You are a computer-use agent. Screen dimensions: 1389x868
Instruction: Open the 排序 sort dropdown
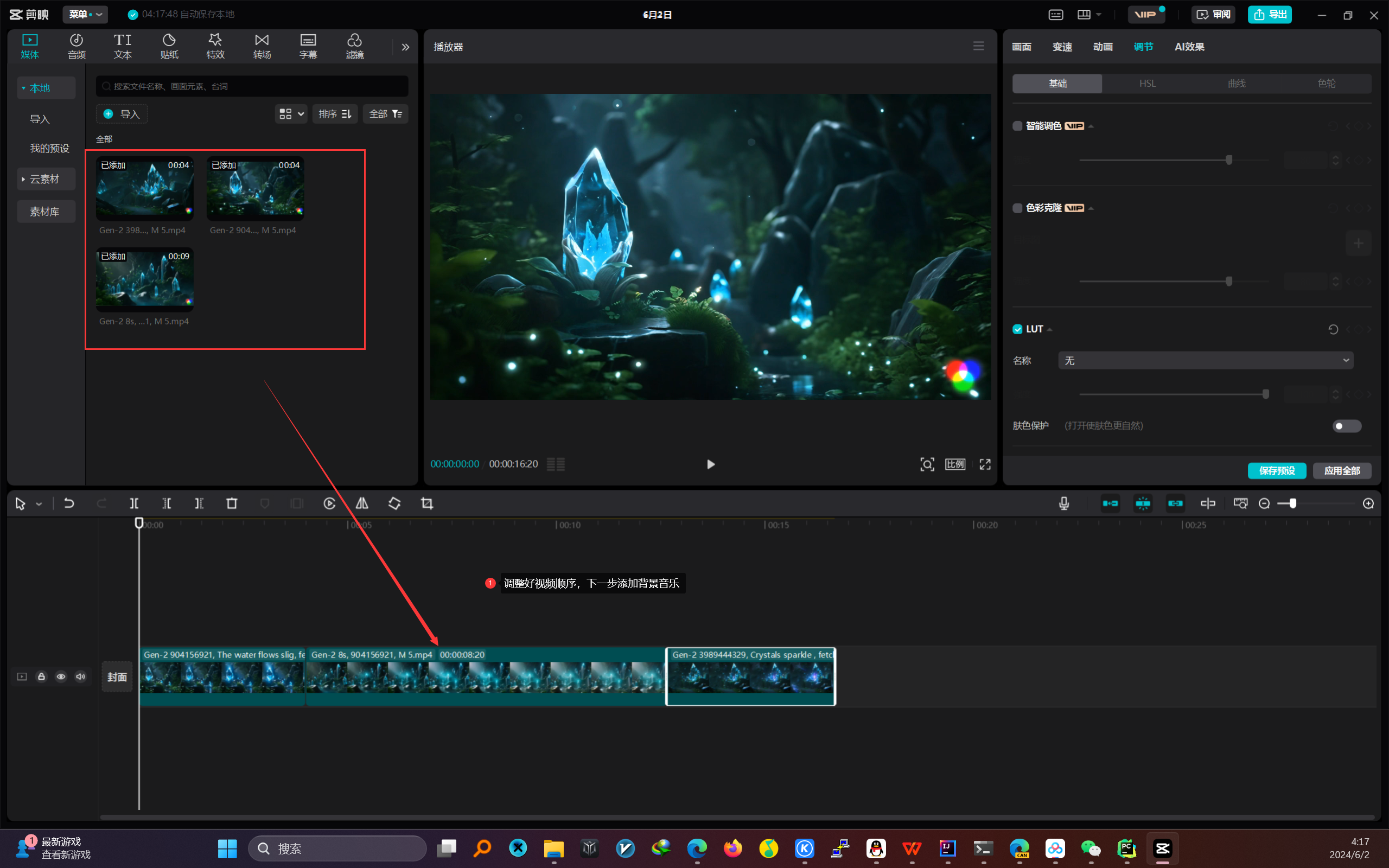(335, 114)
